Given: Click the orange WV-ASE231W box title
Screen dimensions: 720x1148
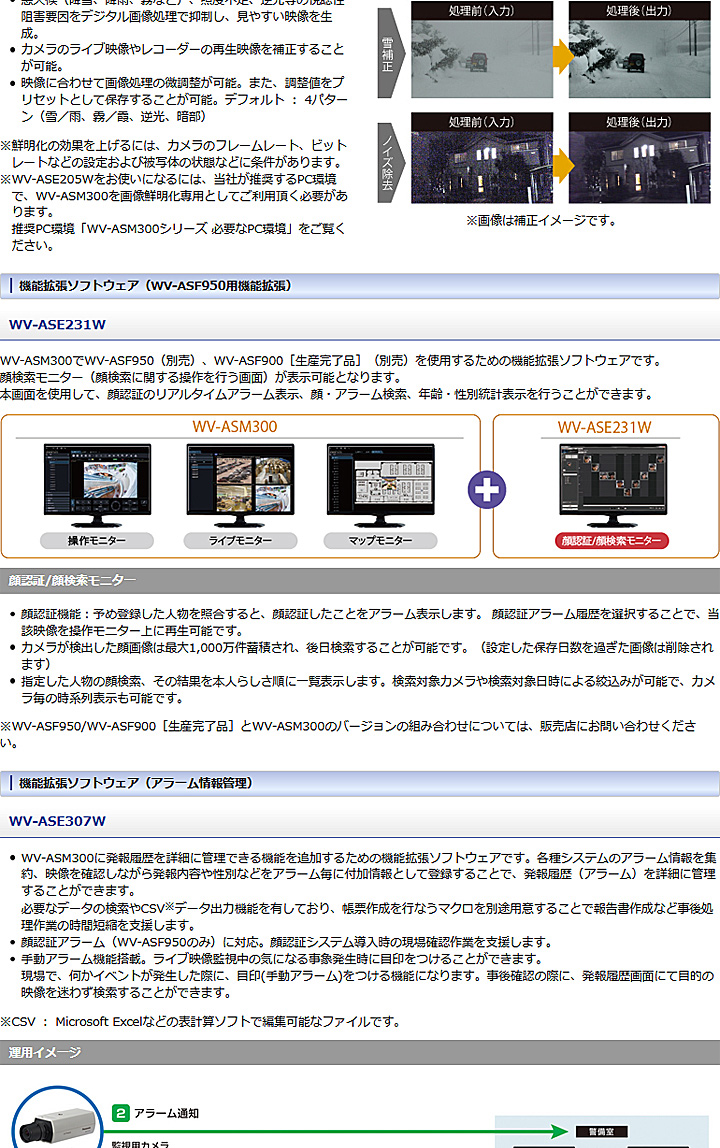Looking at the screenshot, I should [604, 427].
